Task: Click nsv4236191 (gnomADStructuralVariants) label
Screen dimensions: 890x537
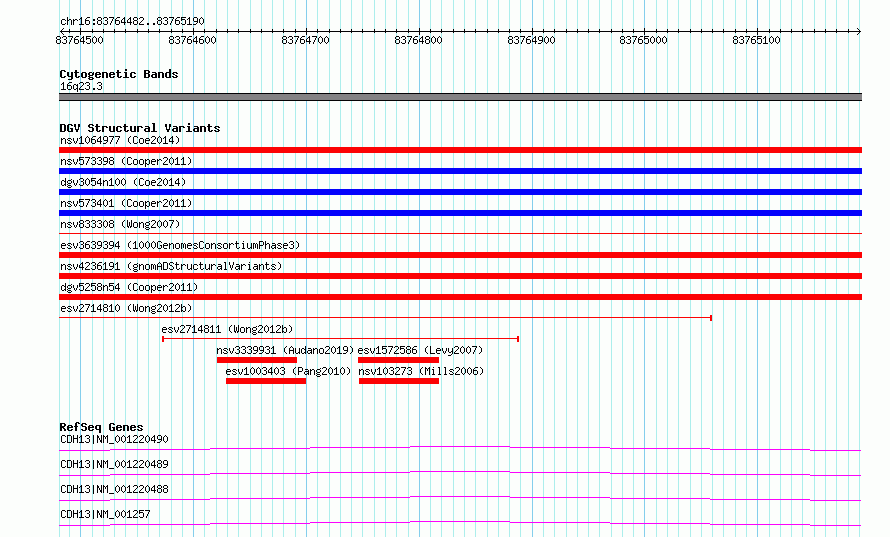Action: pos(171,266)
